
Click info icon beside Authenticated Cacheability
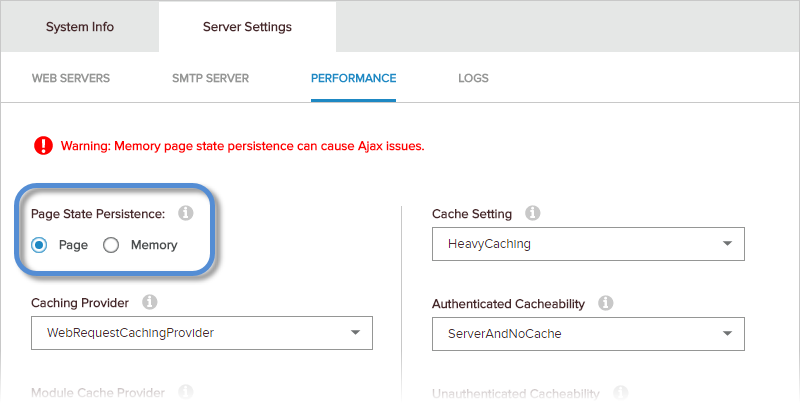click(606, 303)
